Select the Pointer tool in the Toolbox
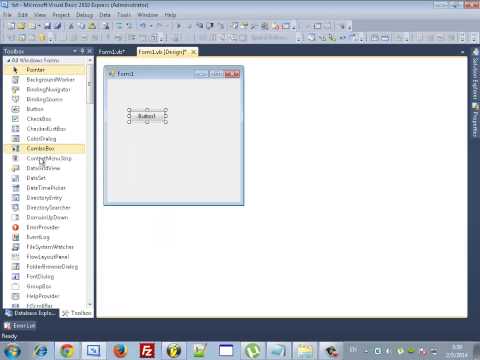This screenshot has width=480, height=360. pyautogui.click(x=45, y=70)
